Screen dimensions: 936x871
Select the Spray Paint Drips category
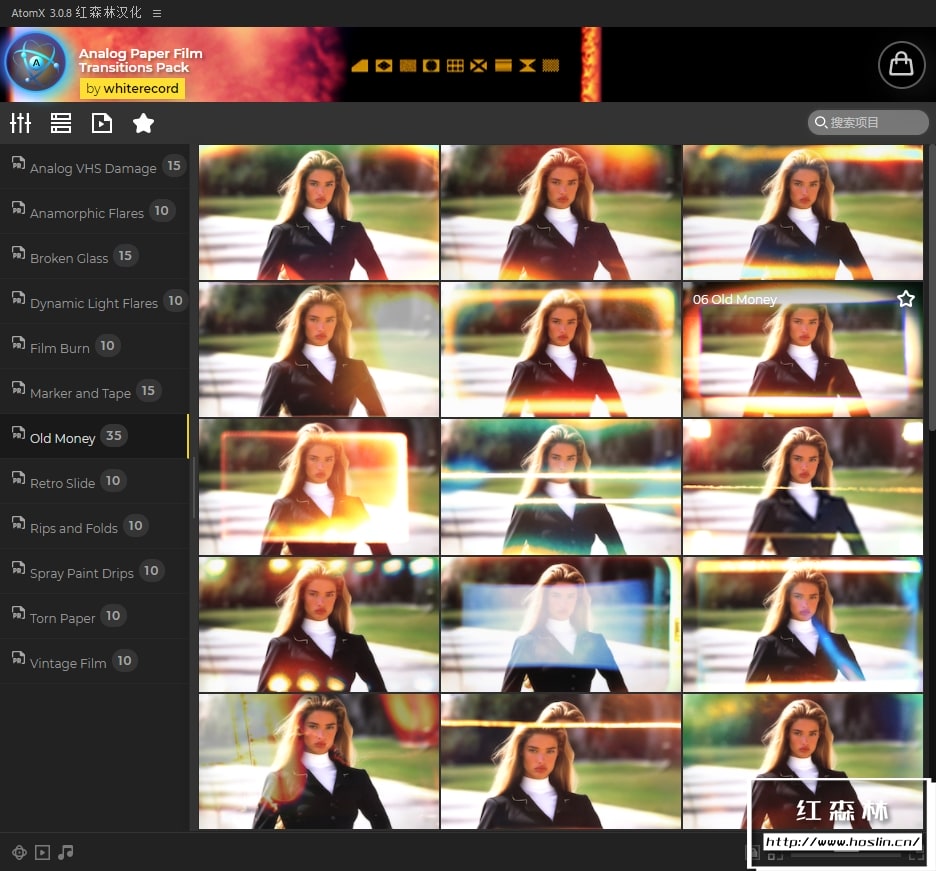(94, 572)
